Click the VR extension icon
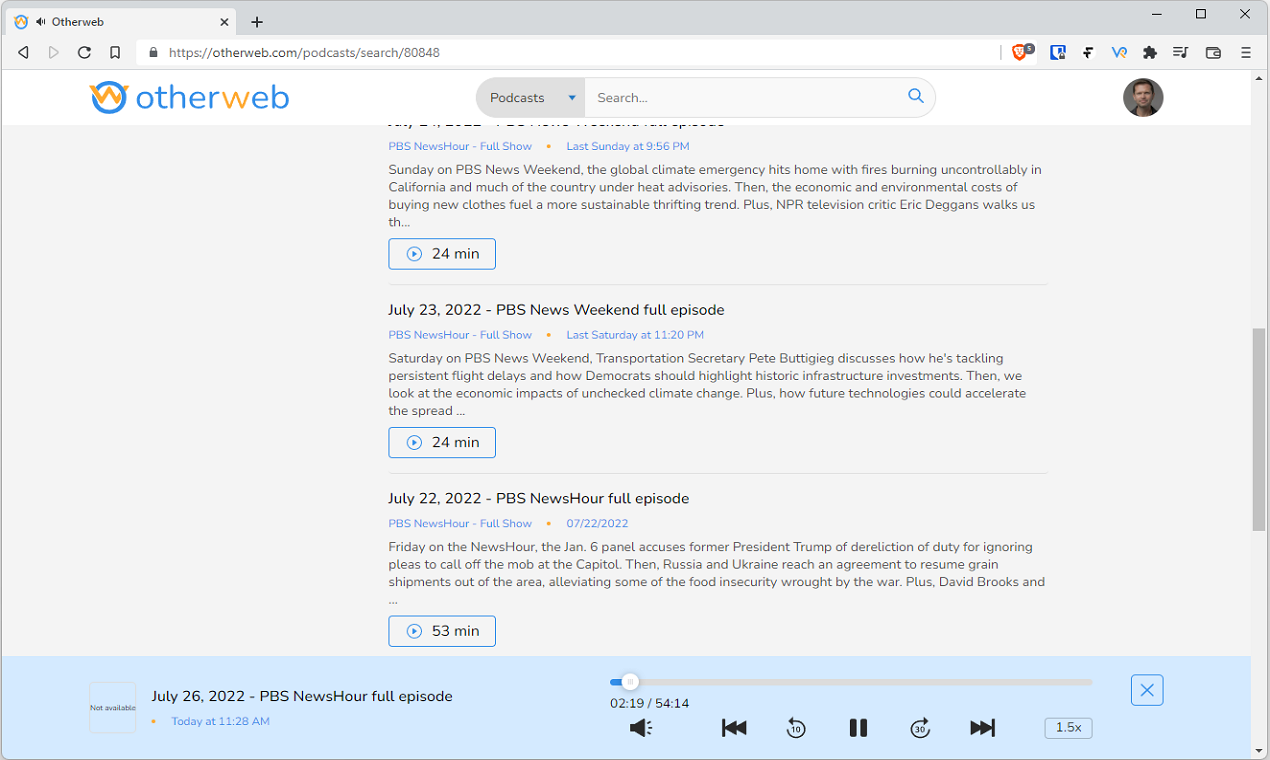Image resolution: width=1270 pixels, height=760 pixels. tap(1119, 52)
